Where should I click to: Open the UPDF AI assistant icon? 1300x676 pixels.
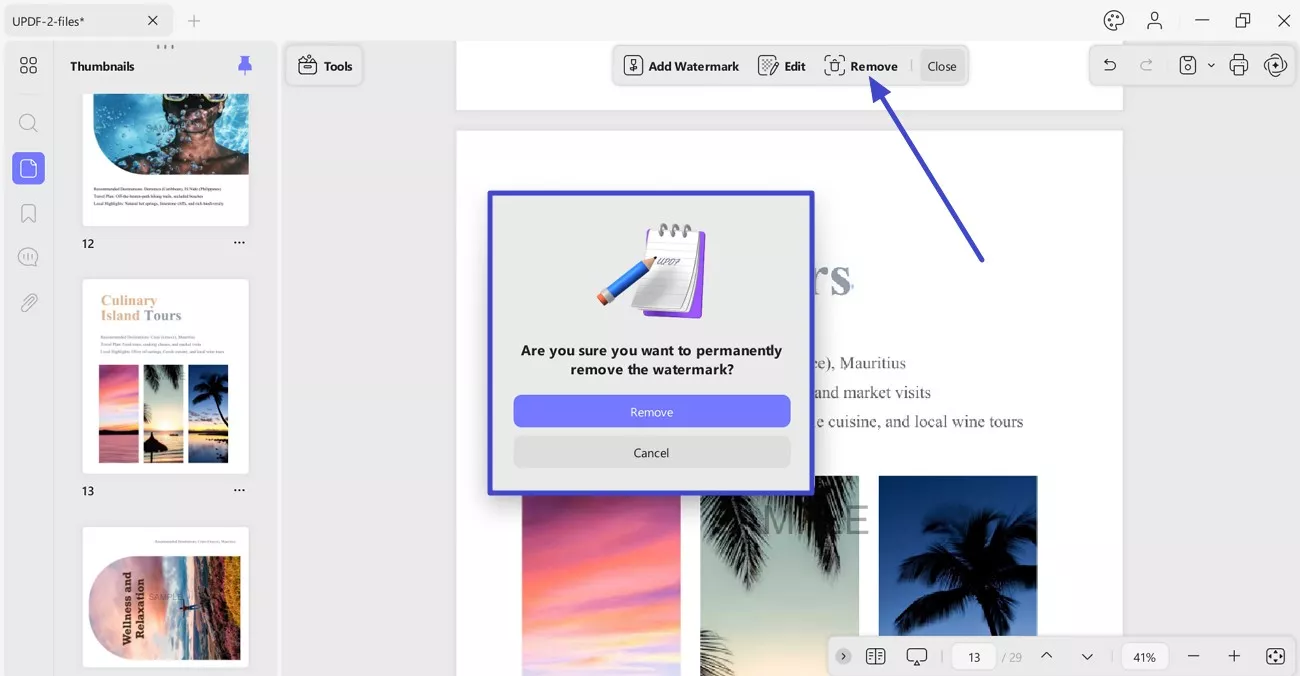1275,66
